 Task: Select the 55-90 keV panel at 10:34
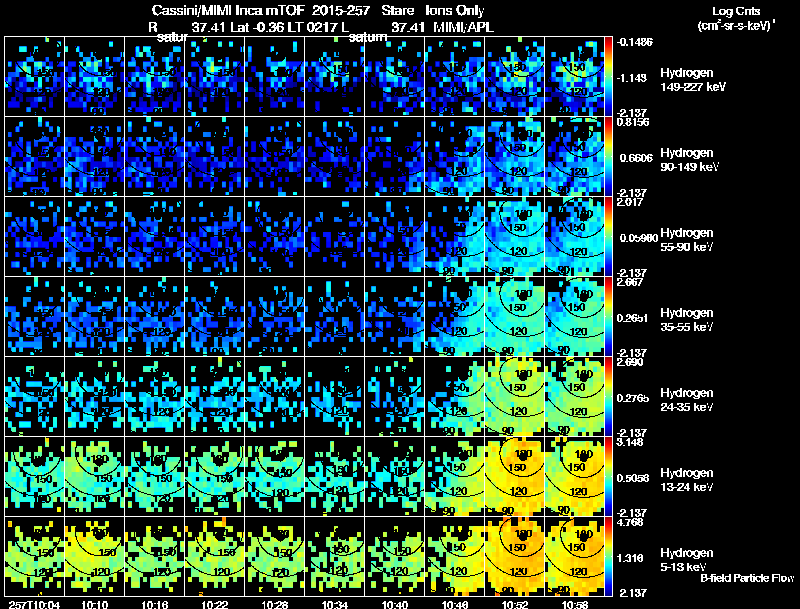(x=335, y=237)
